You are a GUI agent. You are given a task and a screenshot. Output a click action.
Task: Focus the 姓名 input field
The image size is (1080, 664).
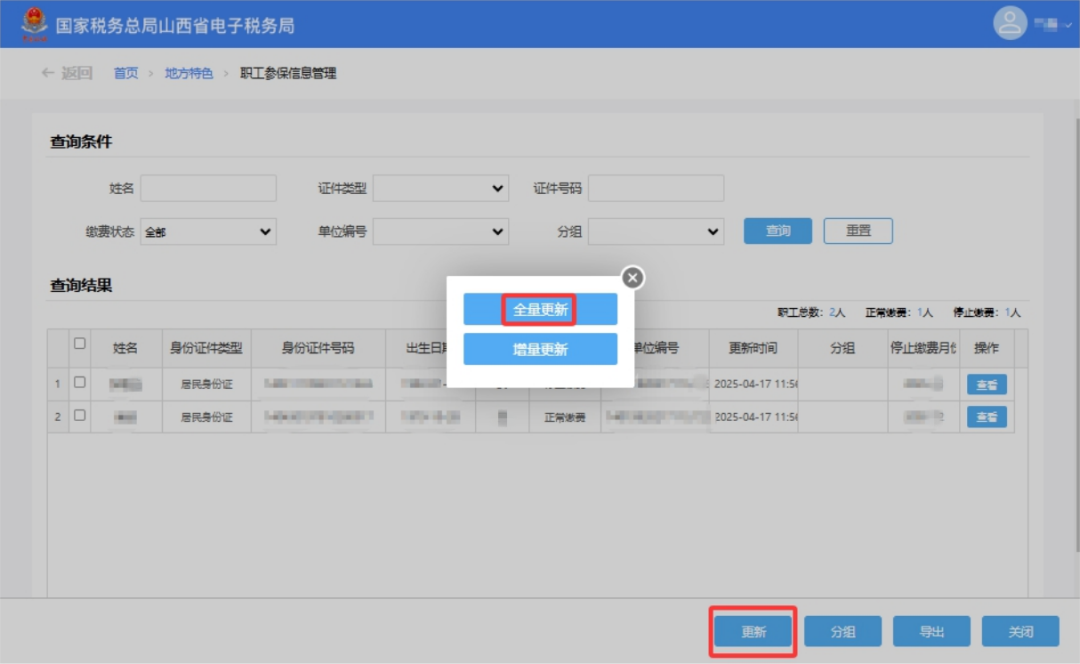click(x=208, y=188)
